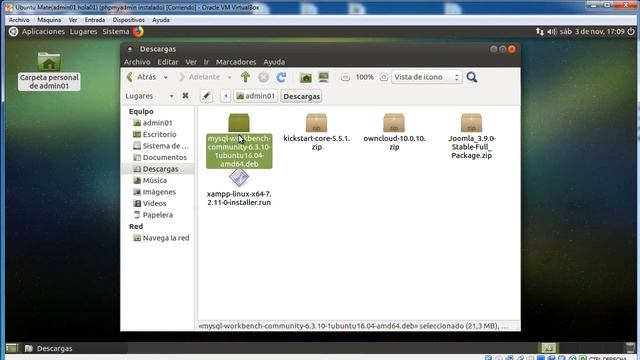
Task: Select kickstart-core-5.5.1.zip file
Action: coord(317,132)
